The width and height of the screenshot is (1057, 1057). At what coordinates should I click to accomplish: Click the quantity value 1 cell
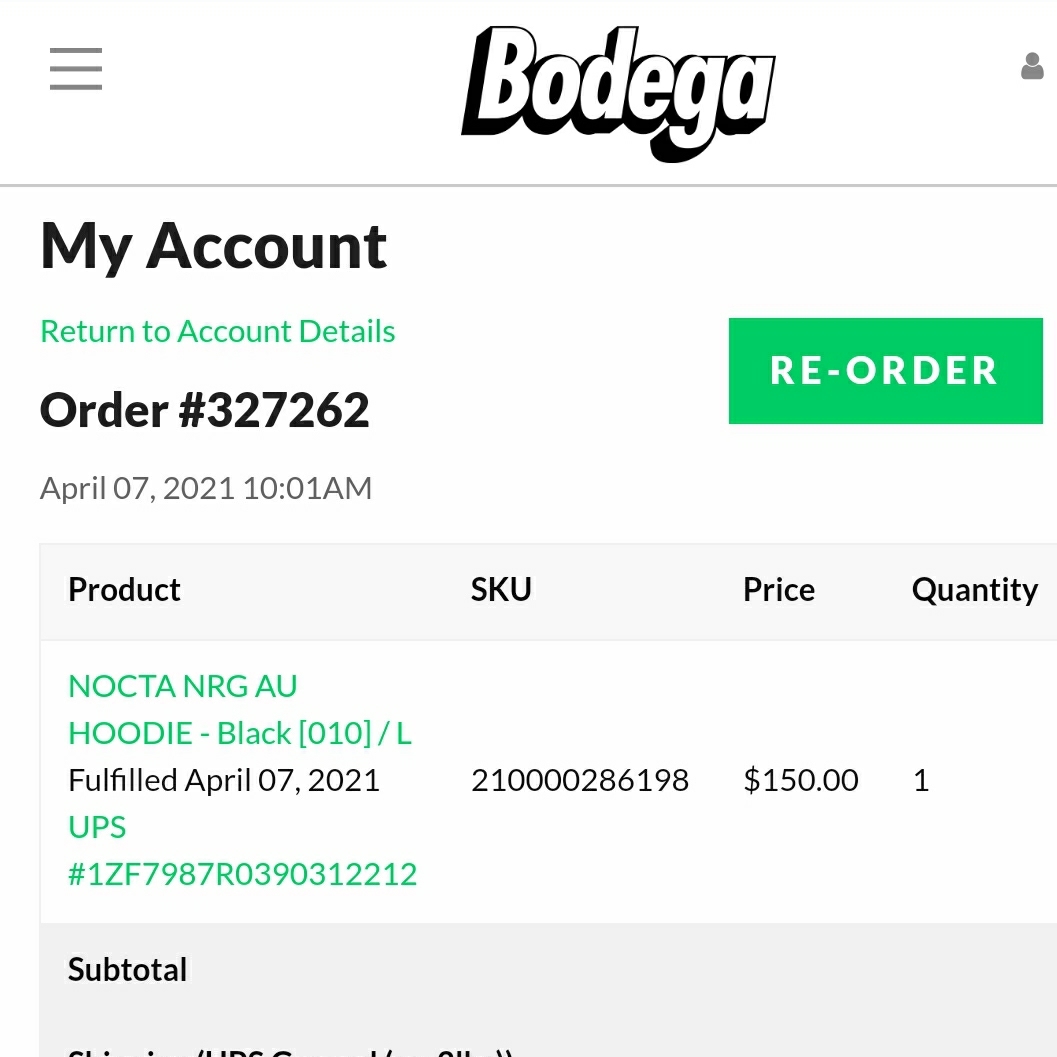point(921,781)
